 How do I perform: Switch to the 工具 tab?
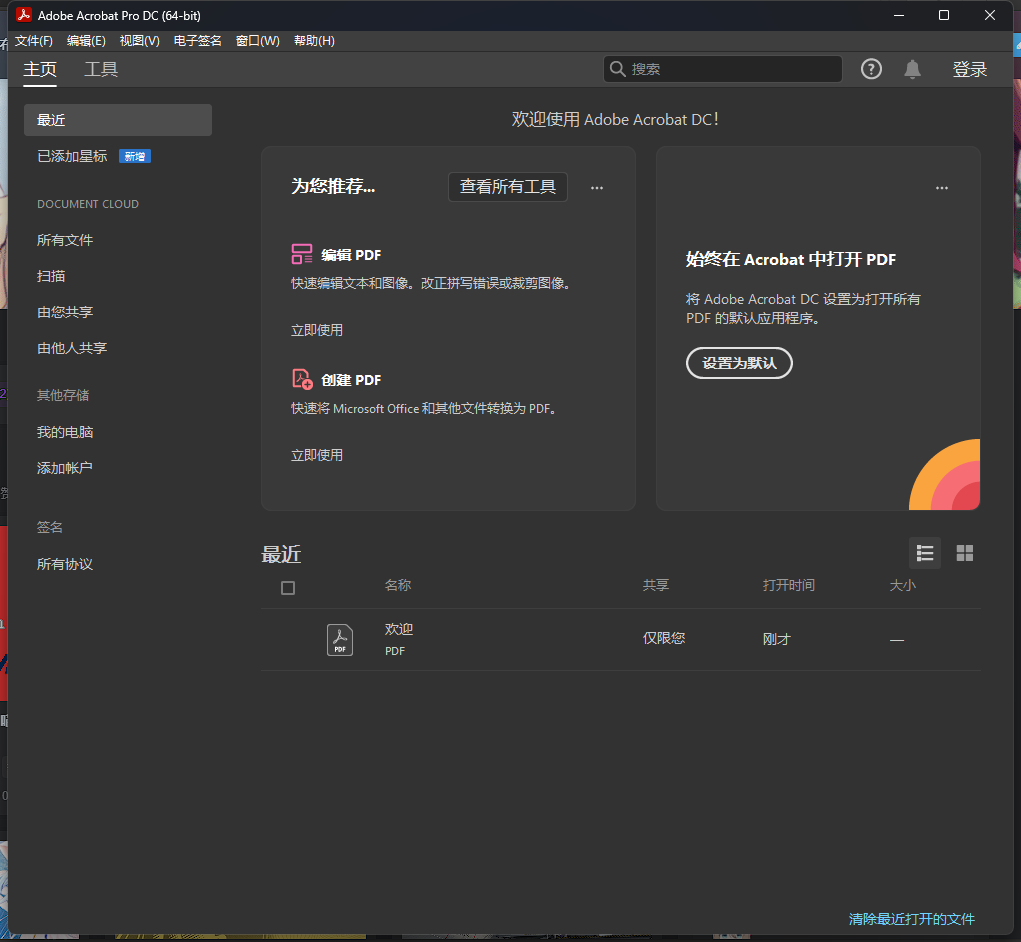pyautogui.click(x=100, y=69)
